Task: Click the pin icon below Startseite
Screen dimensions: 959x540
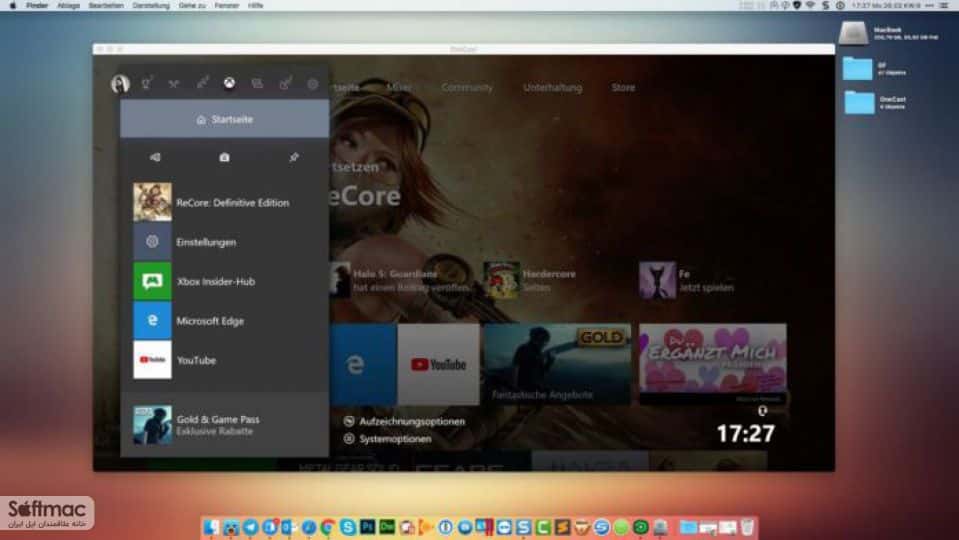Action: pos(294,157)
